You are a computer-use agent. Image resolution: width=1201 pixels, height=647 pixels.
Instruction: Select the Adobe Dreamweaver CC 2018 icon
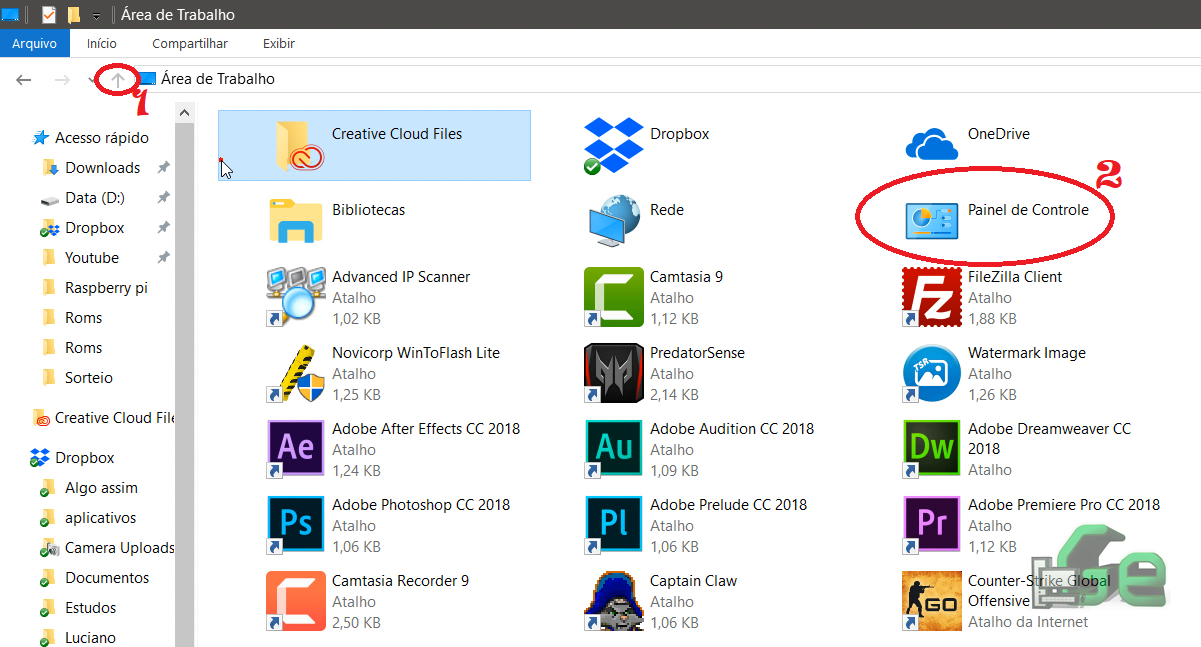(932, 449)
